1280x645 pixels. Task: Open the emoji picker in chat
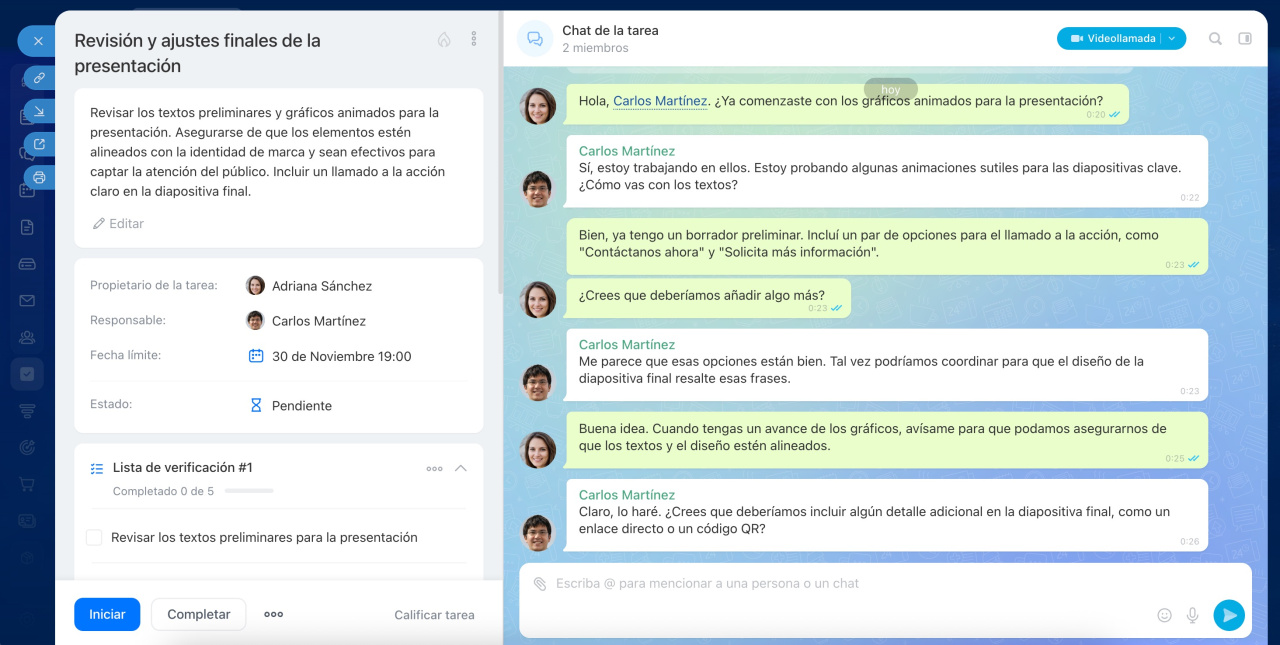point(1164,615)
